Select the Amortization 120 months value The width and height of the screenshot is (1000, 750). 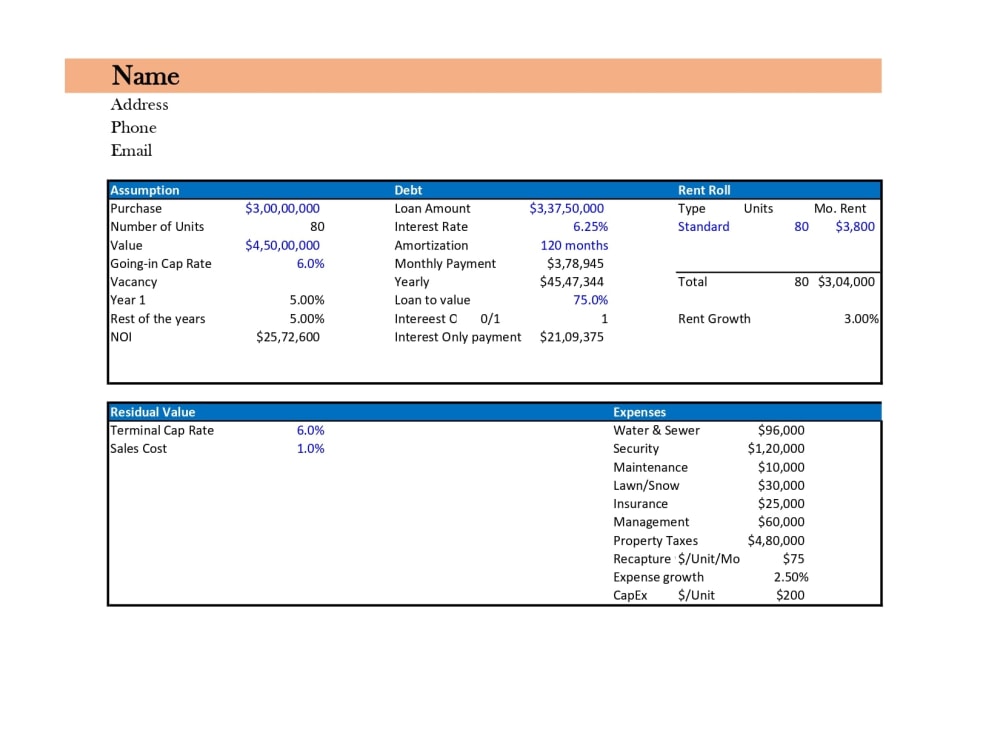tap(575, 246)
